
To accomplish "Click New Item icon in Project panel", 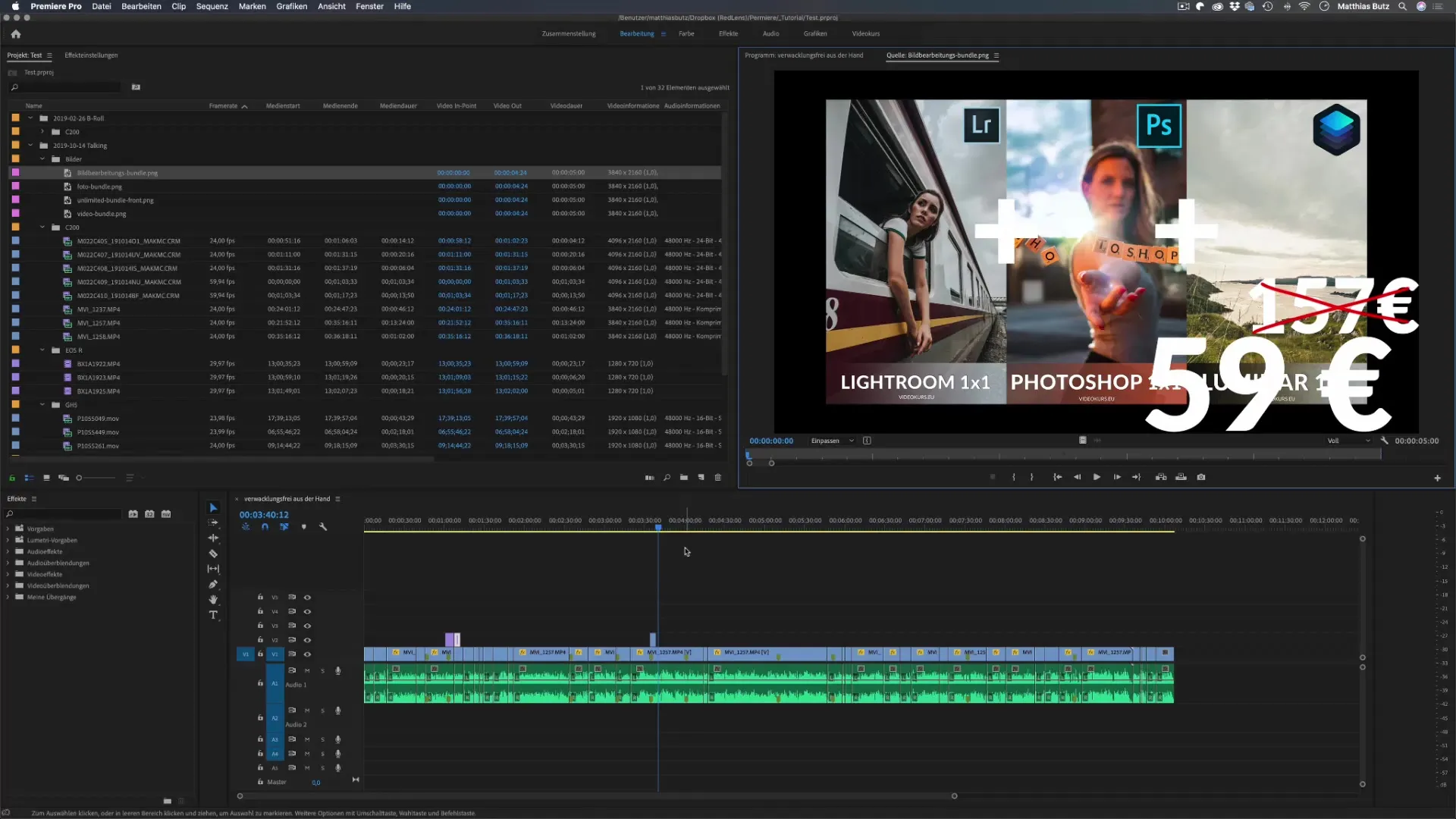I will 701,478.
